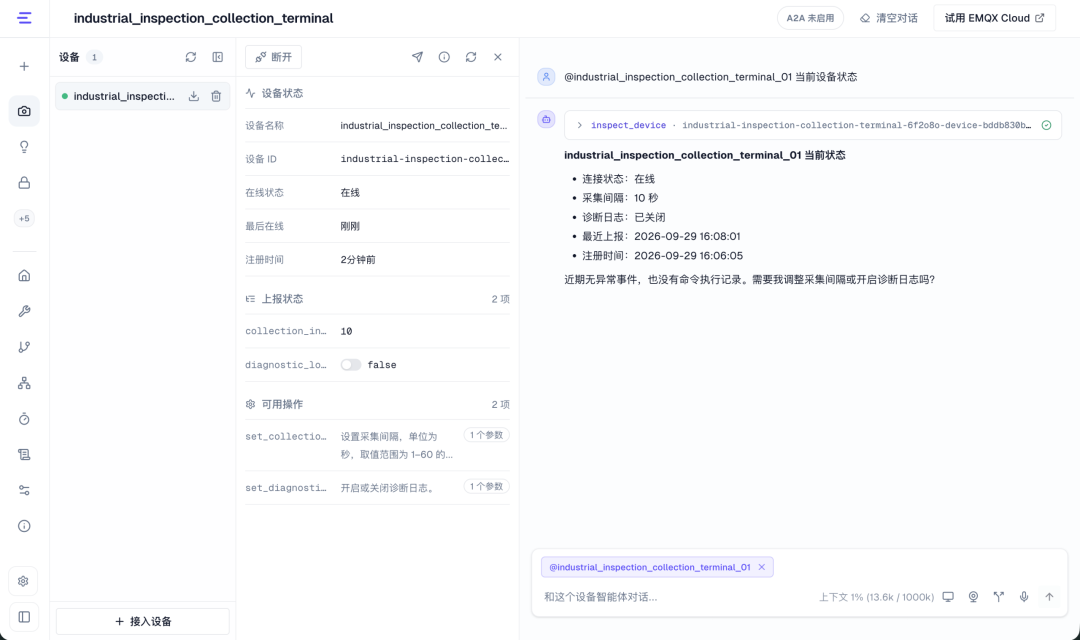Screen dimensions: 1080x640
Task: Click the plus icon in left sidebar
Action: 24,66
